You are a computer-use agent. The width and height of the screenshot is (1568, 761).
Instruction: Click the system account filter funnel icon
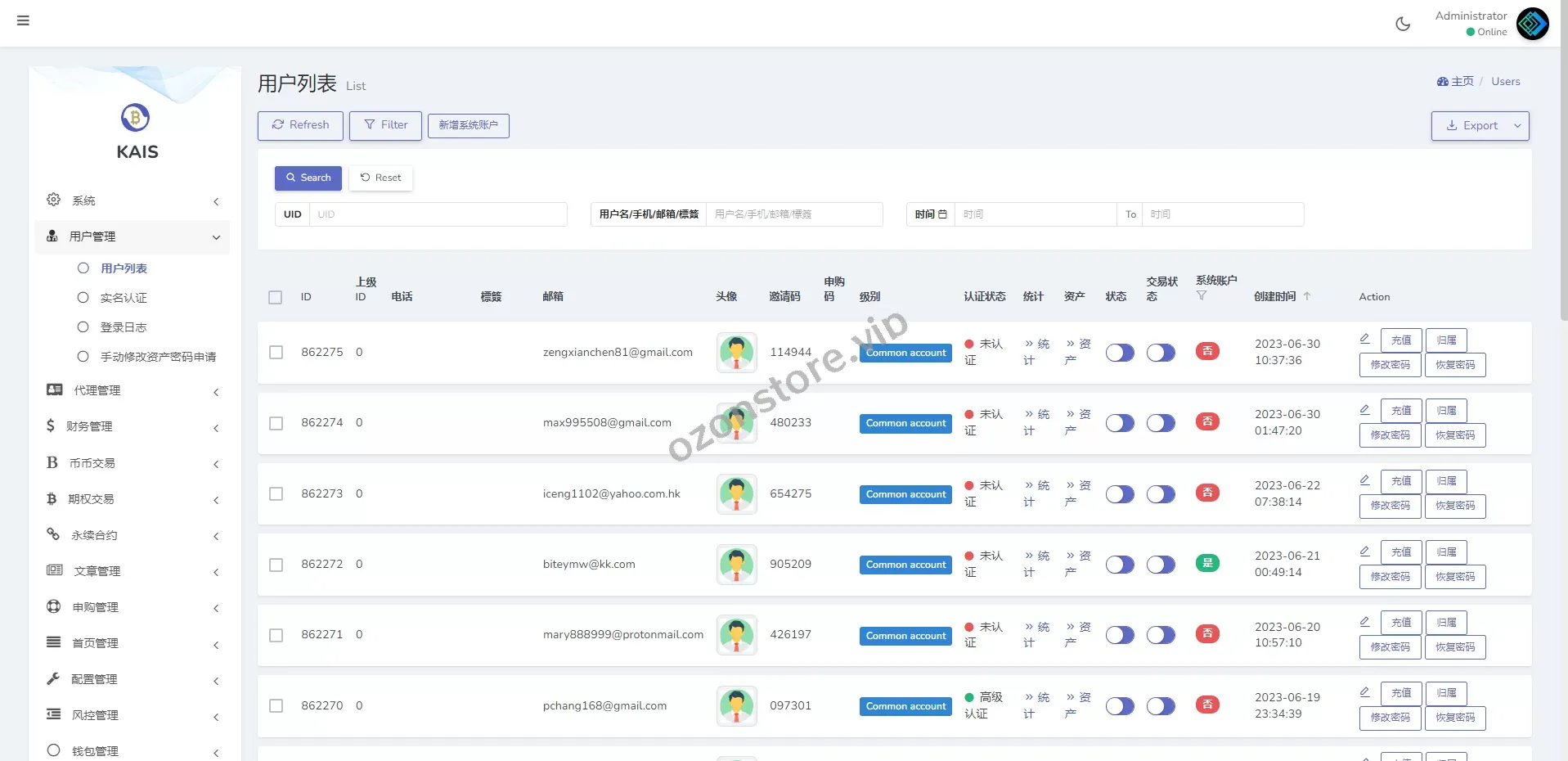click(1201, 296)
